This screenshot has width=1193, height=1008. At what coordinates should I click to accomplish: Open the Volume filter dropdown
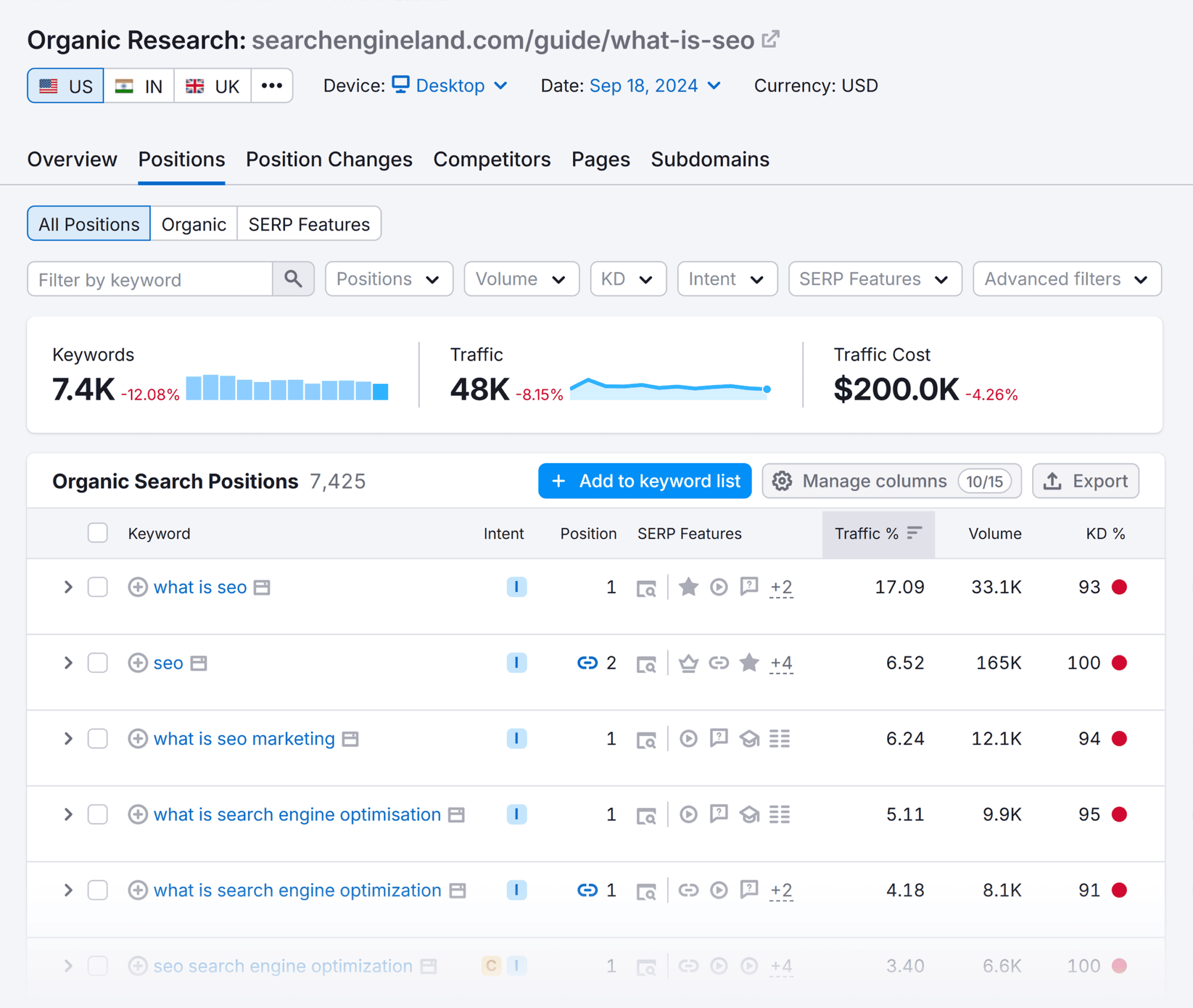click(x=521, y=279)
